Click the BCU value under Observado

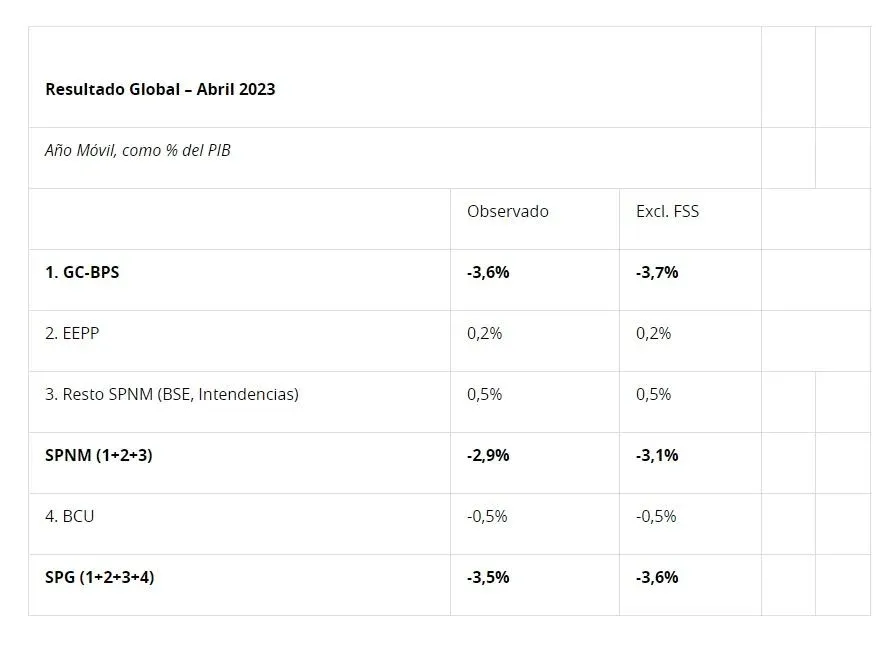[487, 516]
